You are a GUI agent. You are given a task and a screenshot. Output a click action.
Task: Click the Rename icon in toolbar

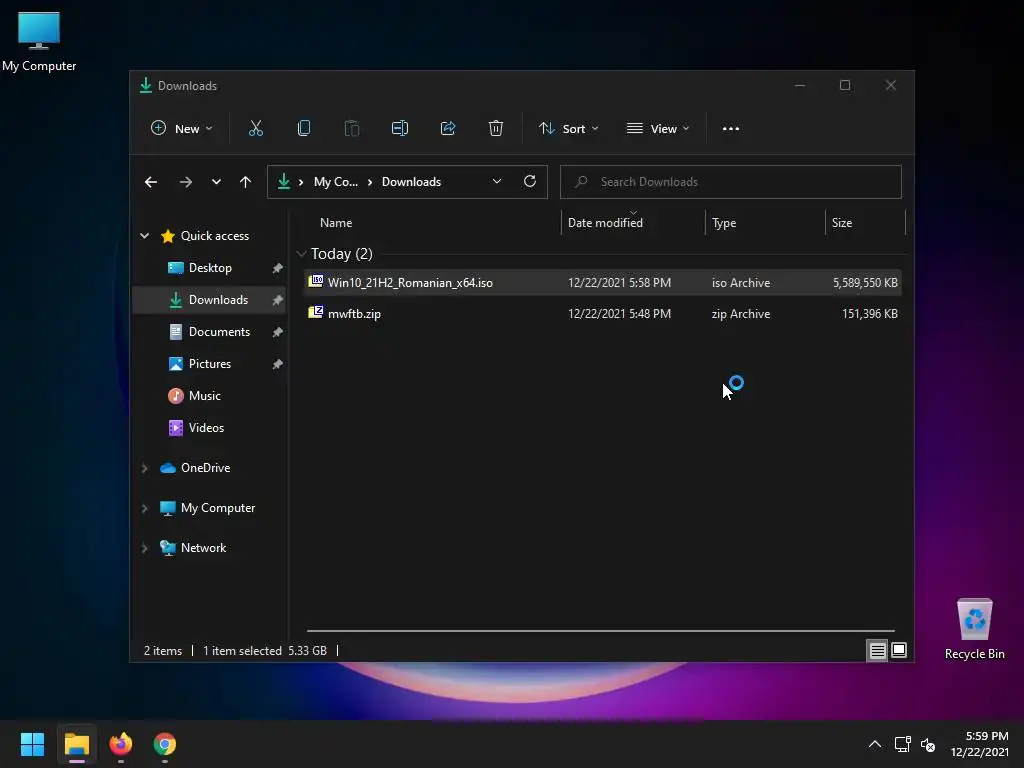click(x=400, y=129)
